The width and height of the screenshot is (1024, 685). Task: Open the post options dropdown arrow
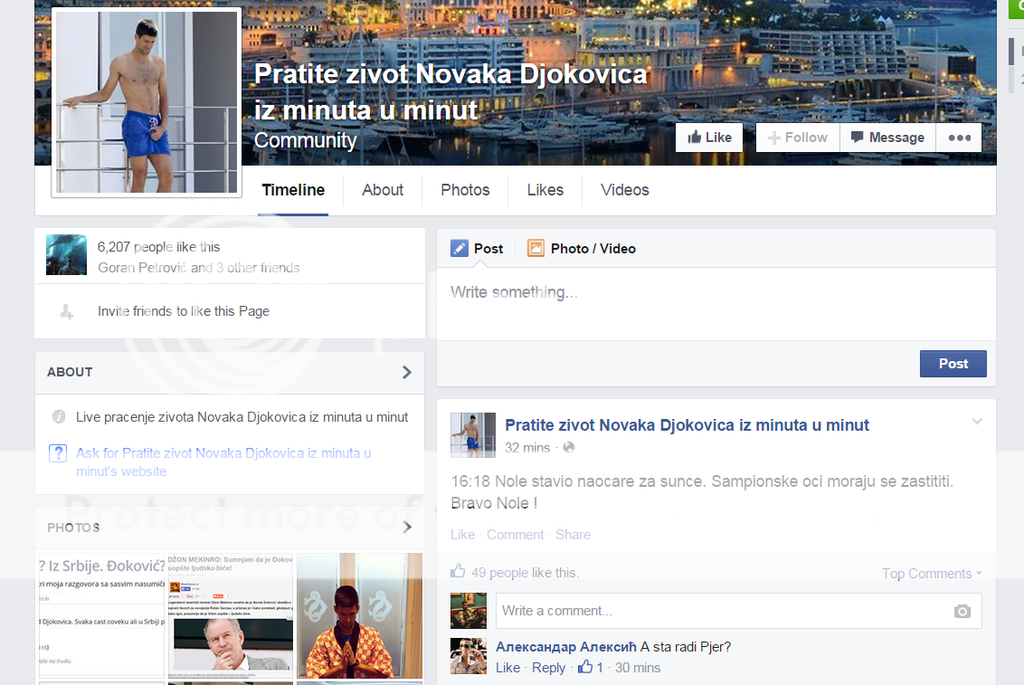(977, 422)
